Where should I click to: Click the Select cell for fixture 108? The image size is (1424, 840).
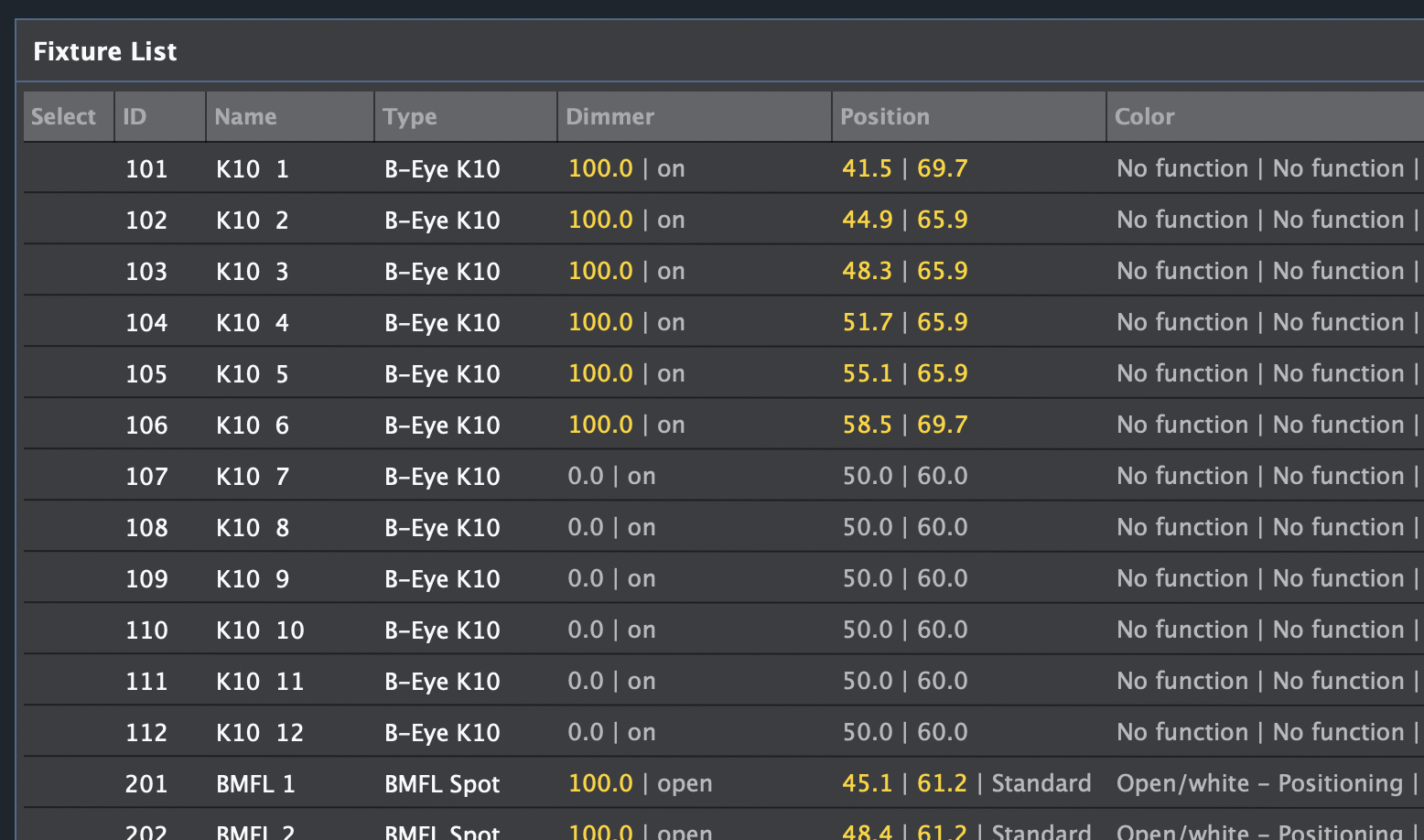pos(69,527)
